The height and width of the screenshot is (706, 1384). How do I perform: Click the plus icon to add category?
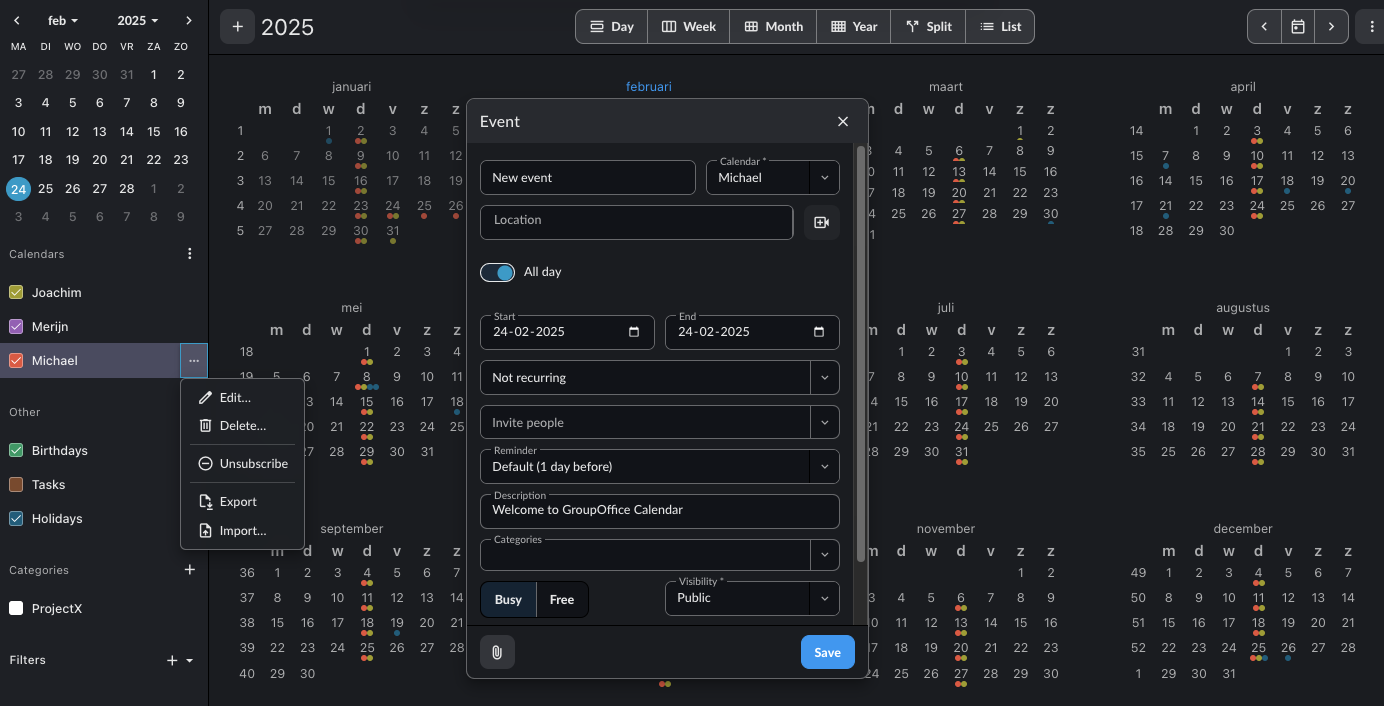click(x=189, y=570)
